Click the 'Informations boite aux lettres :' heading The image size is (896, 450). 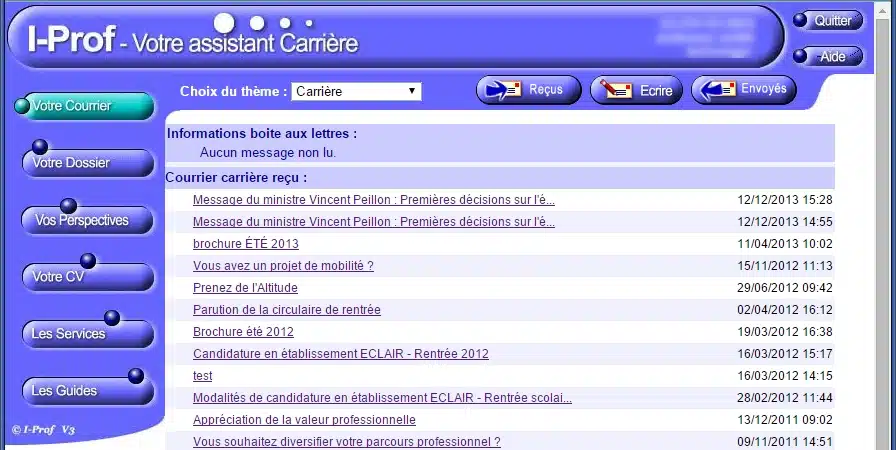[262, 134]
